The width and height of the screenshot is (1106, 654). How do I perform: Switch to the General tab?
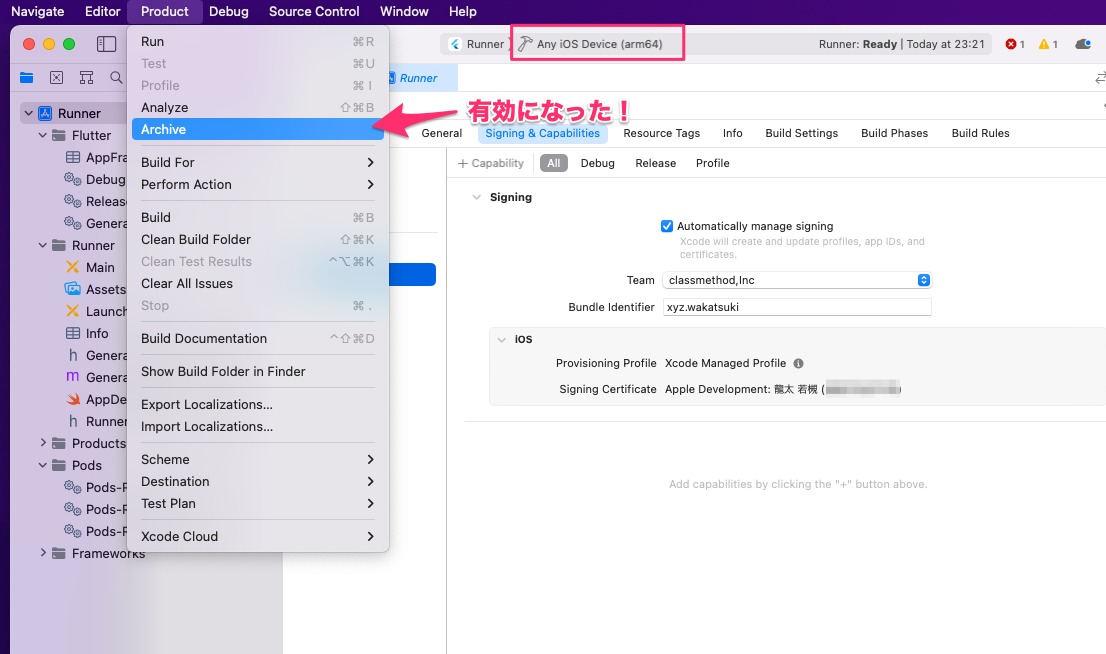point(442,133)
